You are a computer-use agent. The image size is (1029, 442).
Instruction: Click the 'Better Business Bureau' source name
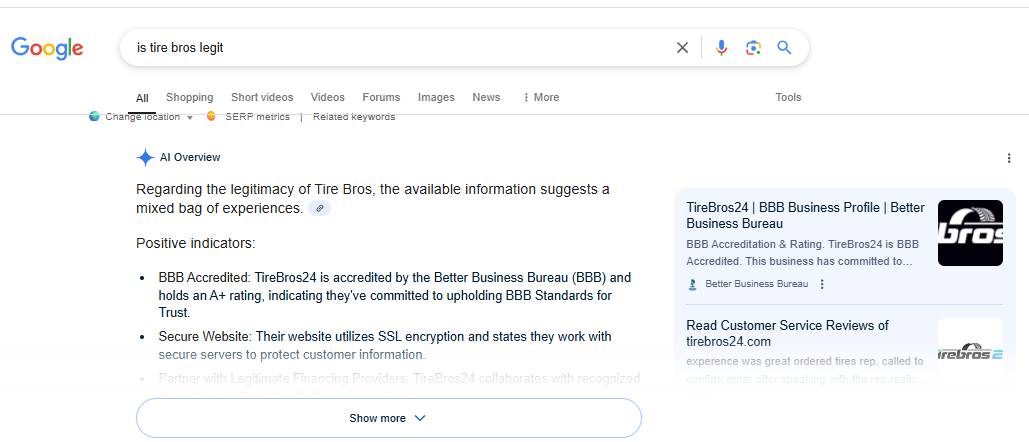tap(757, 284)
